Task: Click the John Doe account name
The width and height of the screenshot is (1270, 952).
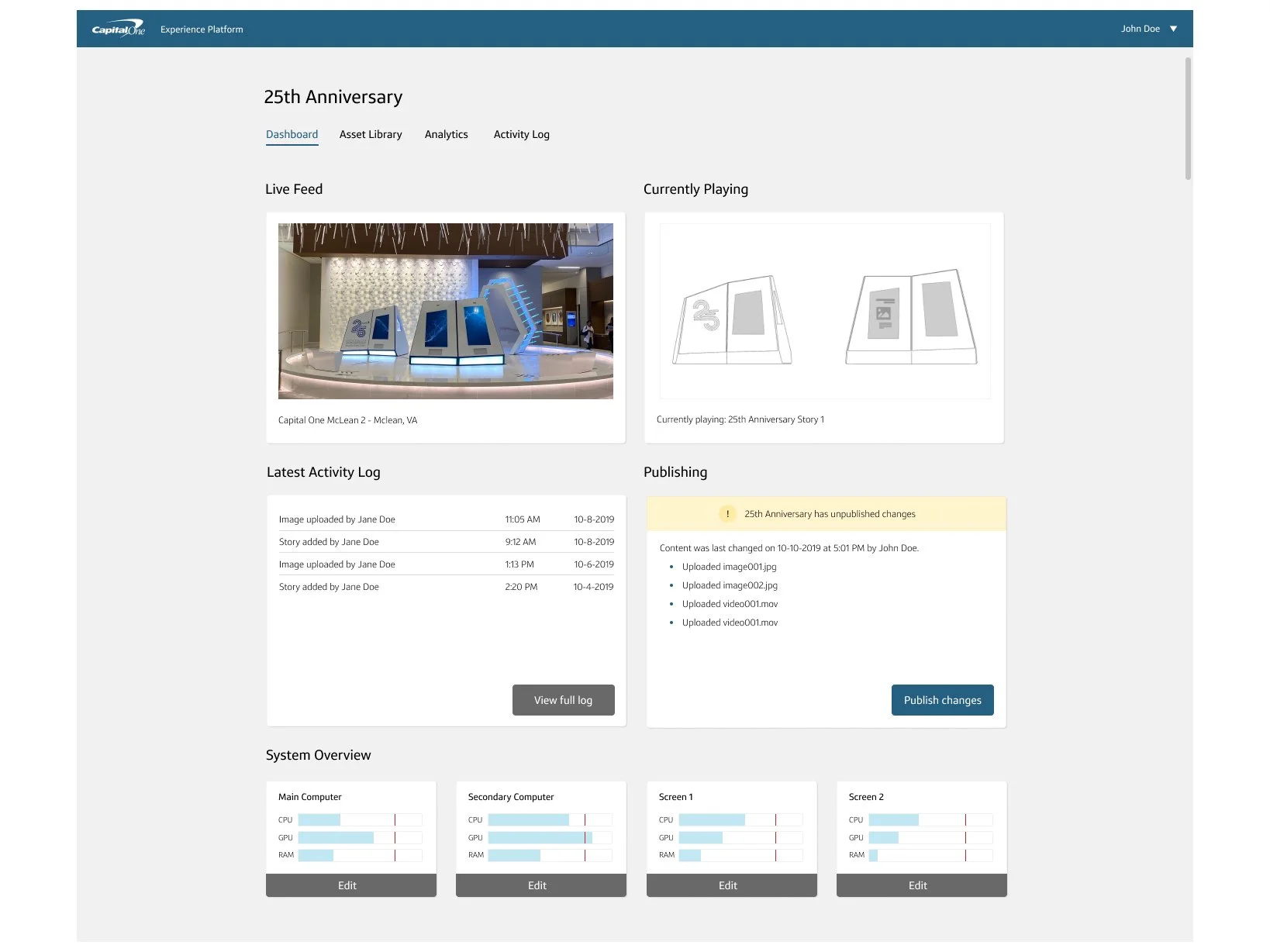Action: 1140,29
